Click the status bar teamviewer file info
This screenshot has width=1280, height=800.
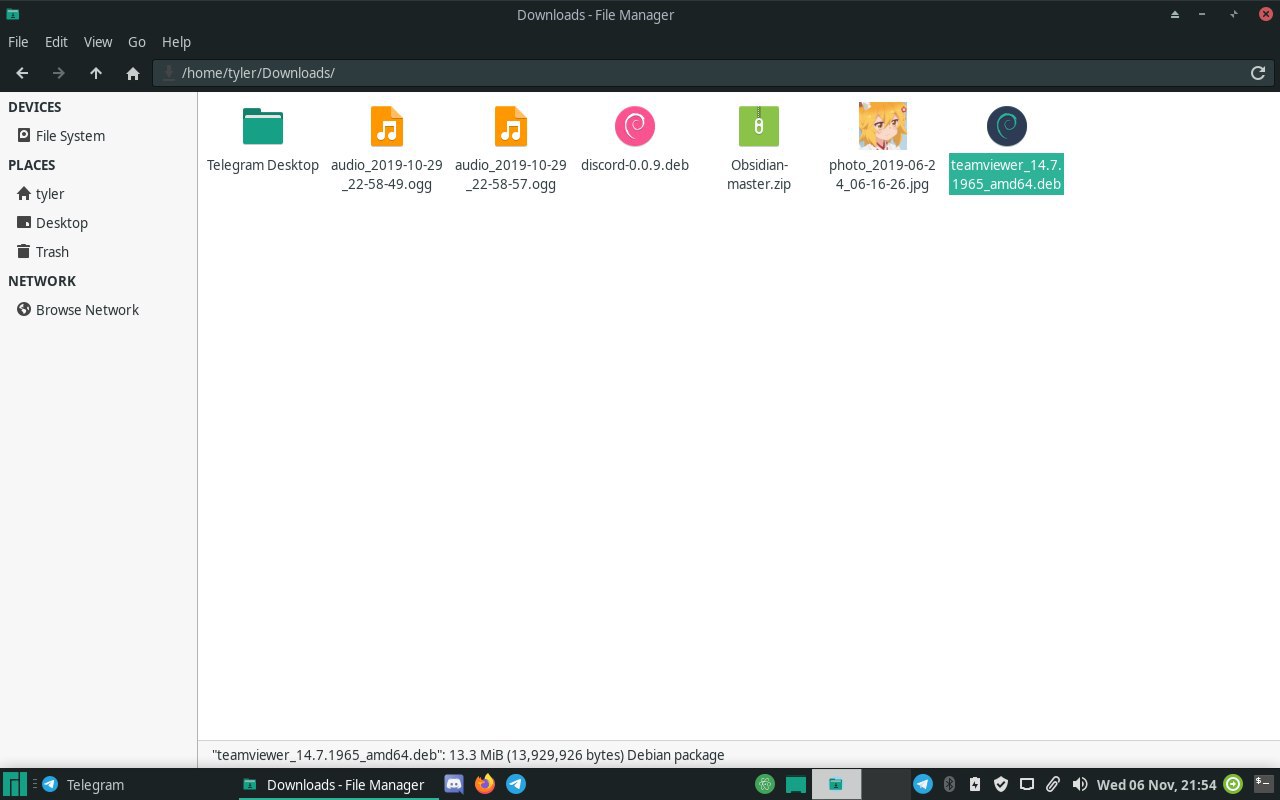coord(468,755)
